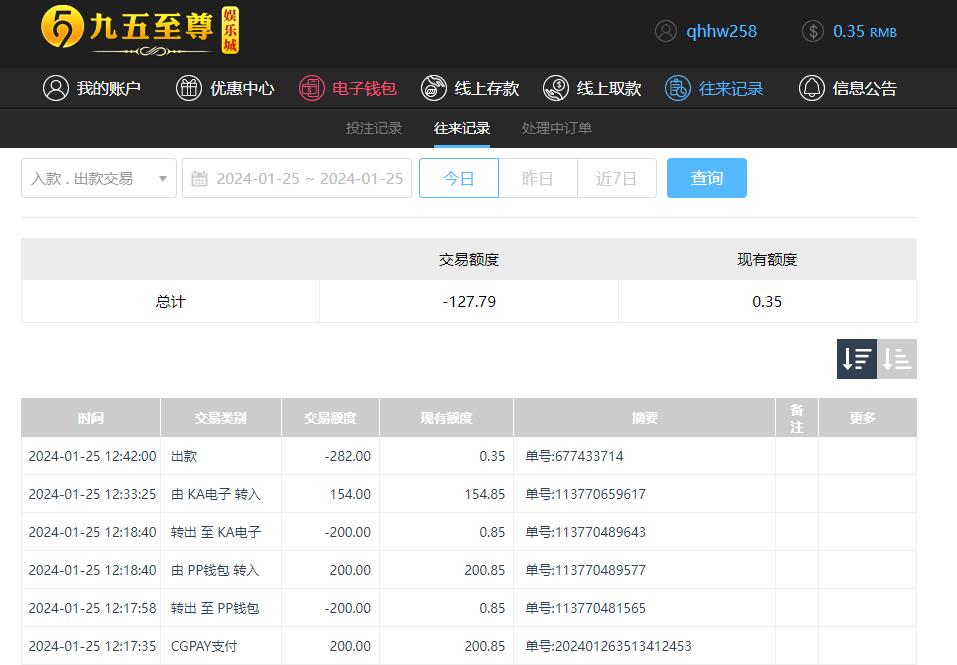Select the 昨日 date filter

click(538, 178)
